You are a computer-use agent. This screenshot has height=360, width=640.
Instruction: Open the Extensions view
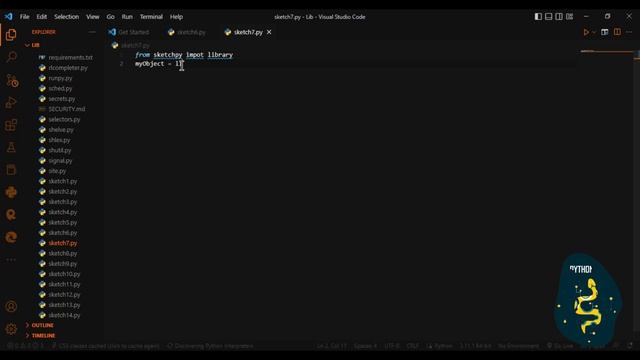point(11,125)
